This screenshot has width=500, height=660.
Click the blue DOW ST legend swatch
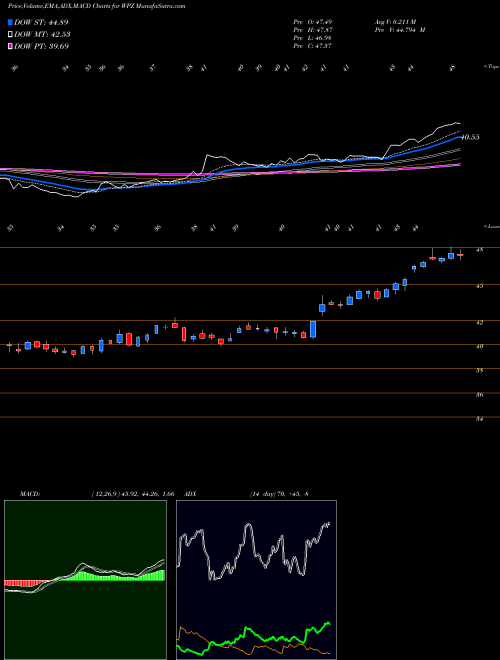(10, 22)
